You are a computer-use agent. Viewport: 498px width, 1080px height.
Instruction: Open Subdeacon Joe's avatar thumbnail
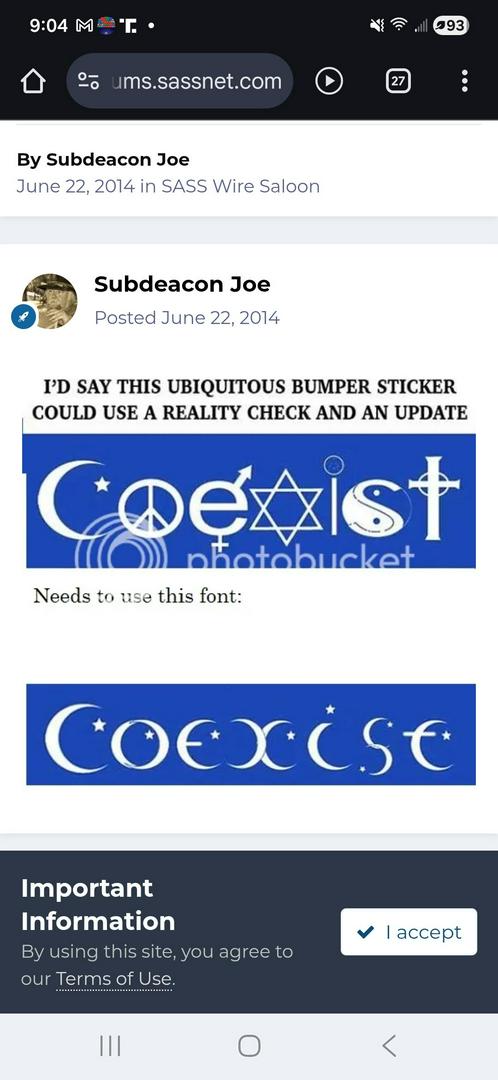click(50, 301)
